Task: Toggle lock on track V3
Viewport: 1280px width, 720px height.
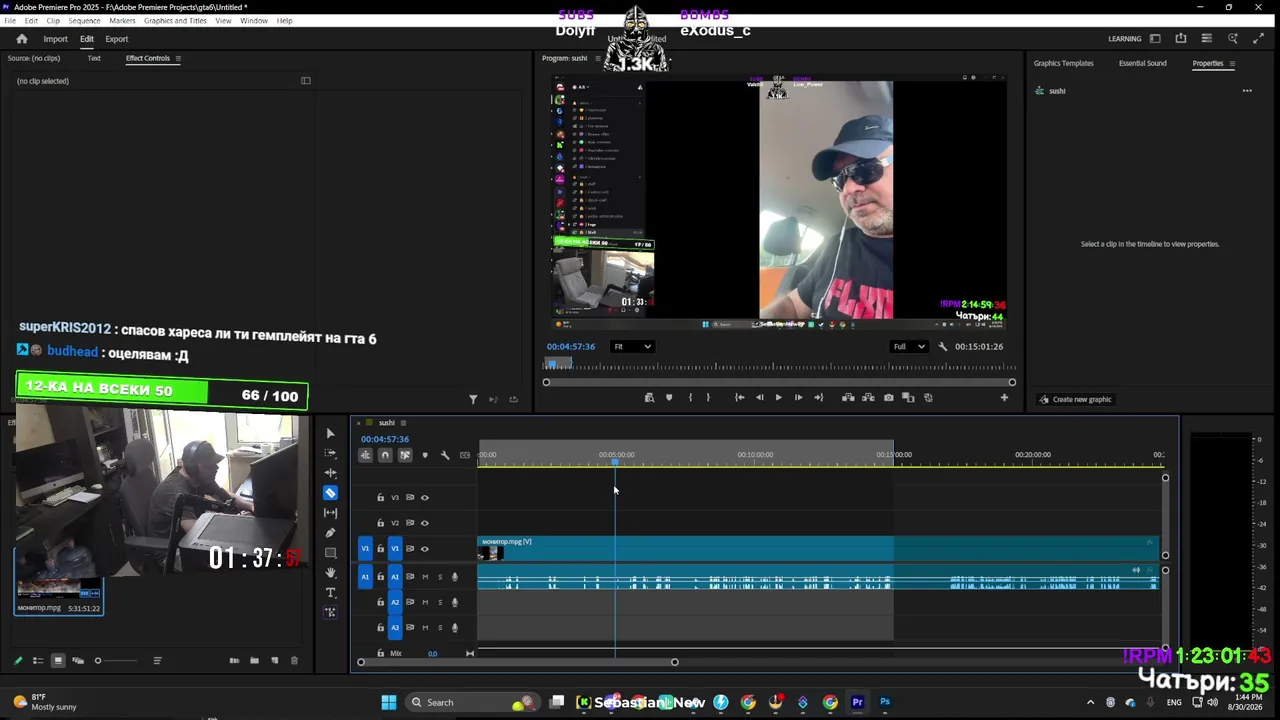Action: [x=380, y=497]
